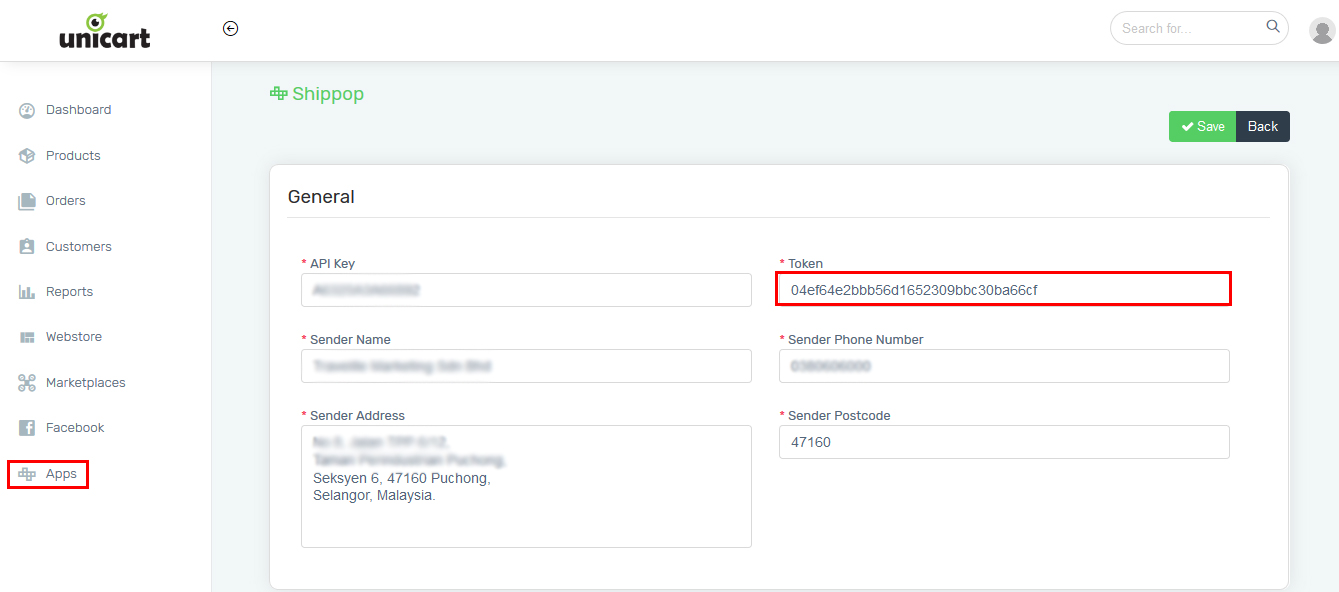This screenshot has width=1339, height=592.
Task: Edit the Sender Phone Number field
Action: click(1004, 366)
